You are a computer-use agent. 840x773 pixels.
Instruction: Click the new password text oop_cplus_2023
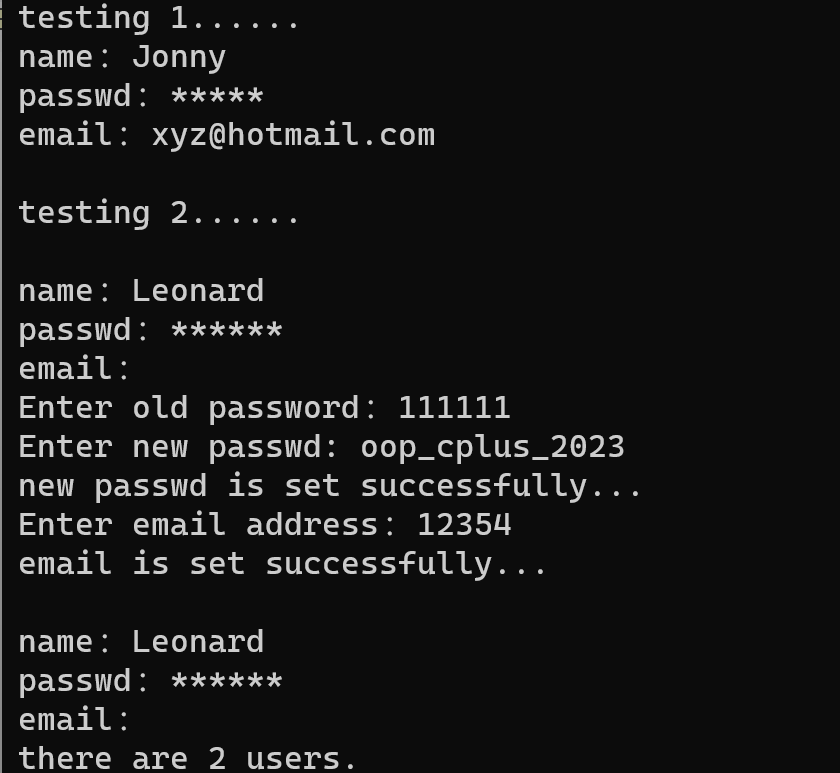492,446
